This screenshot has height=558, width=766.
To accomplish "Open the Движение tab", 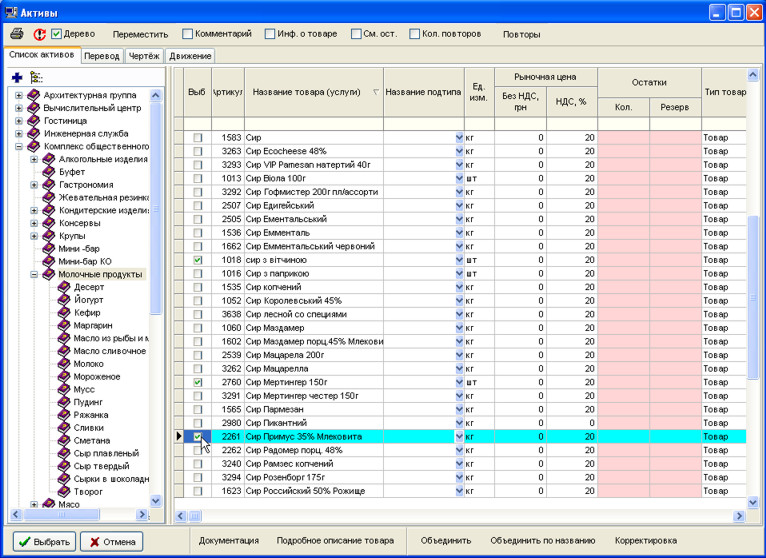I will (189, 56).
